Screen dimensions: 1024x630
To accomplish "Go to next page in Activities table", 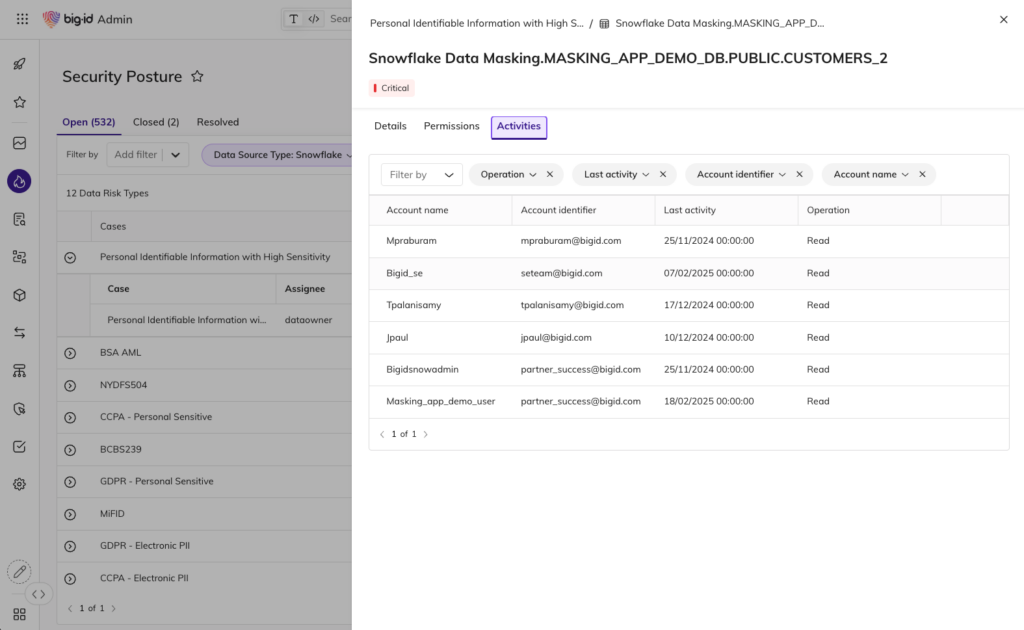I will coord(425,434).
